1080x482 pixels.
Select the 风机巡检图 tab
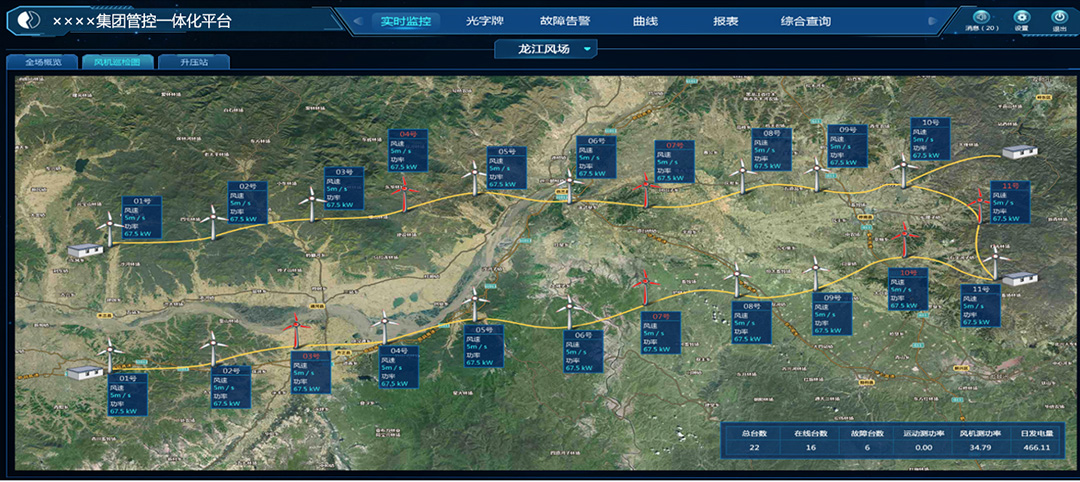click(117, 62)
